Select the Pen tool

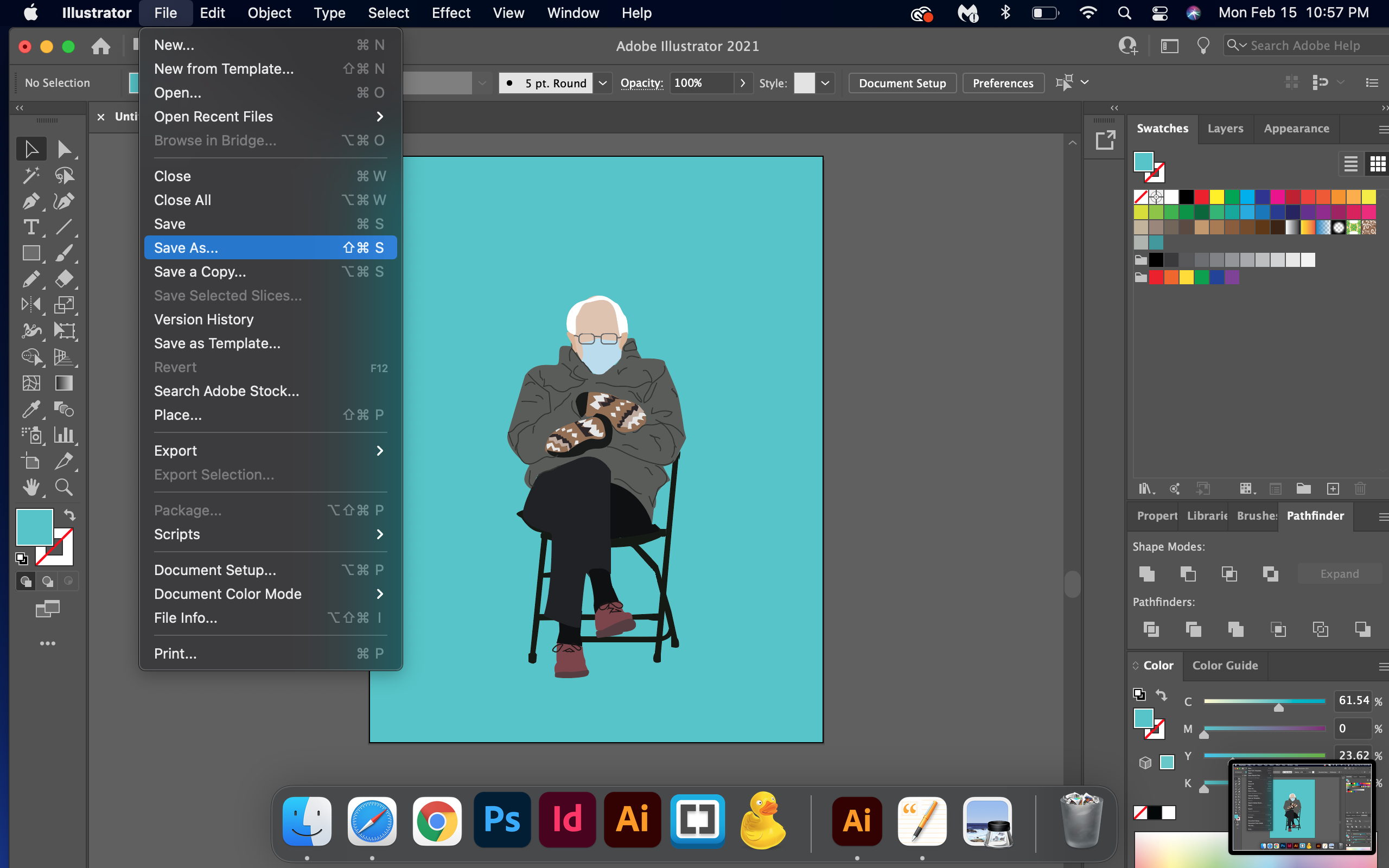coord(31,201)
